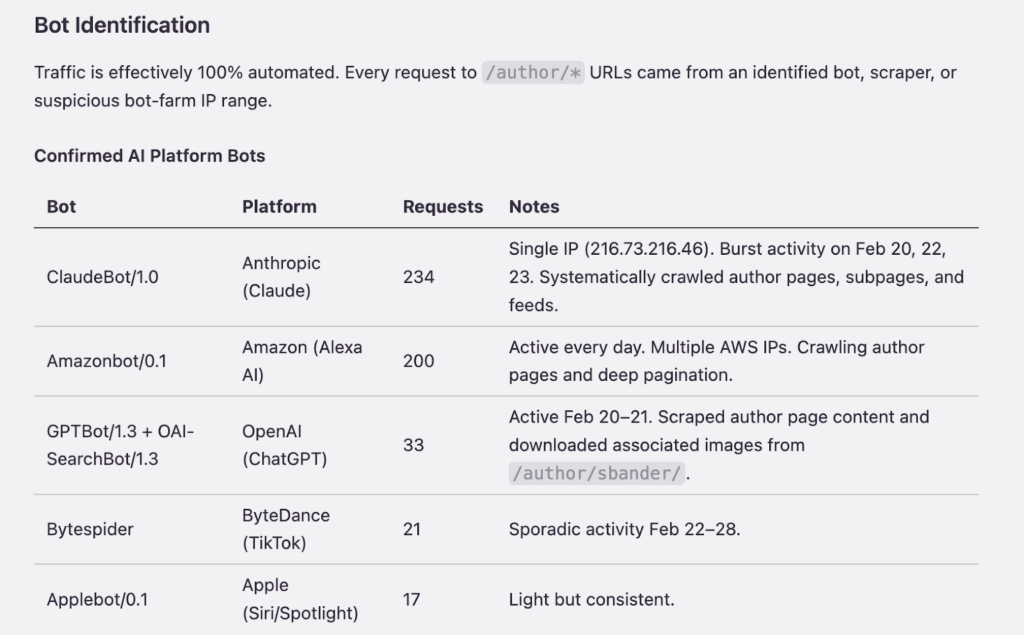The height and width of the screenshot is (635, 1024).
Task: Click the Confirmed AI Platform Bots subheading
Action: (149, 156)
